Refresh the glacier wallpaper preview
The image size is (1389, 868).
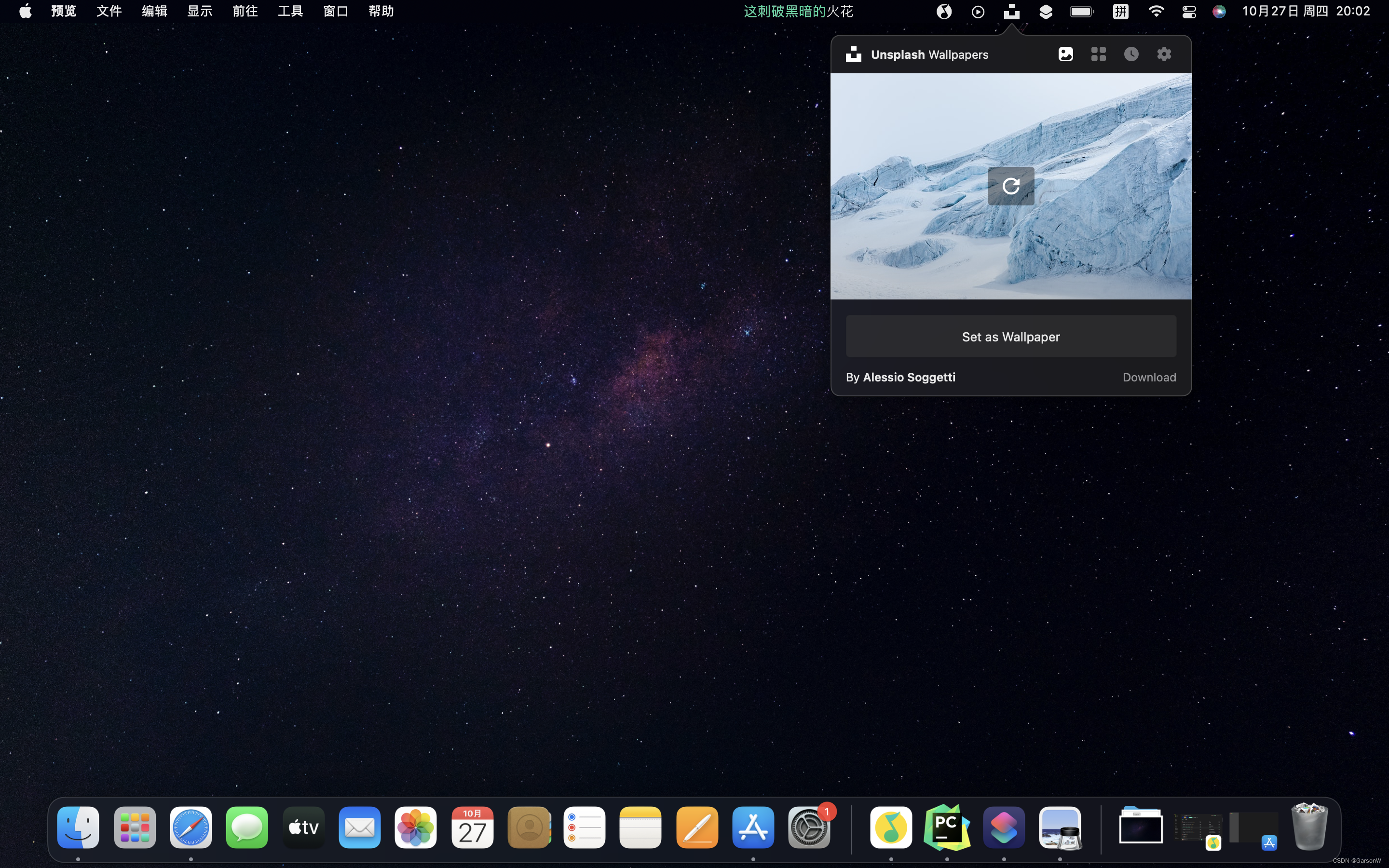coord(1011,186)
